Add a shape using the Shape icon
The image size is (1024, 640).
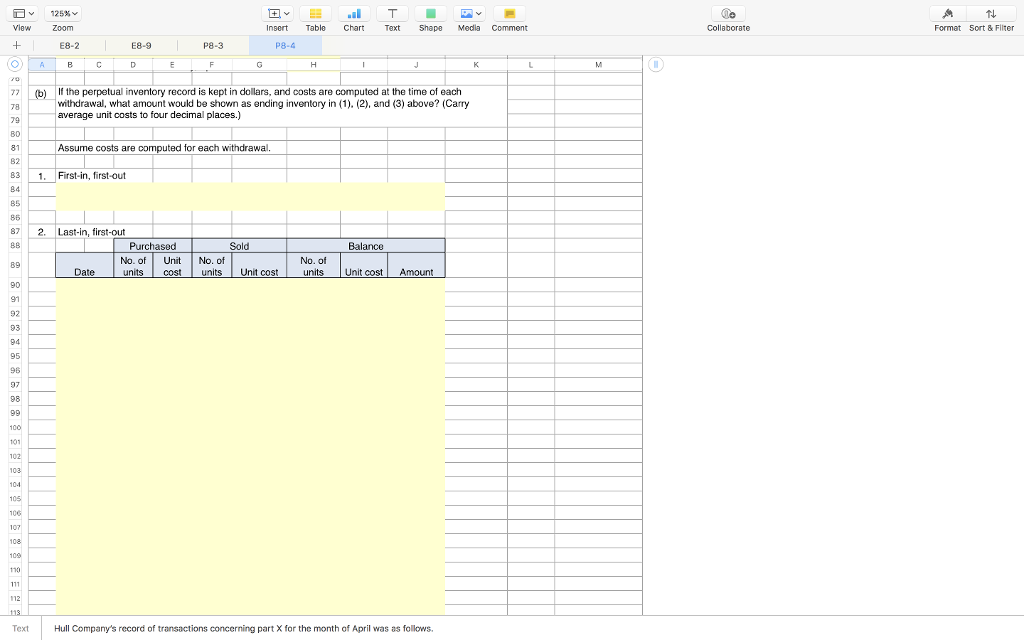[430, 15]
